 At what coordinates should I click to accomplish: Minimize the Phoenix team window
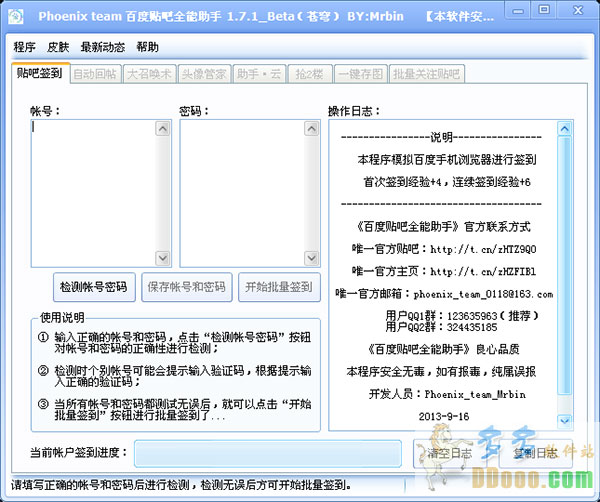(x=518, y=11)
